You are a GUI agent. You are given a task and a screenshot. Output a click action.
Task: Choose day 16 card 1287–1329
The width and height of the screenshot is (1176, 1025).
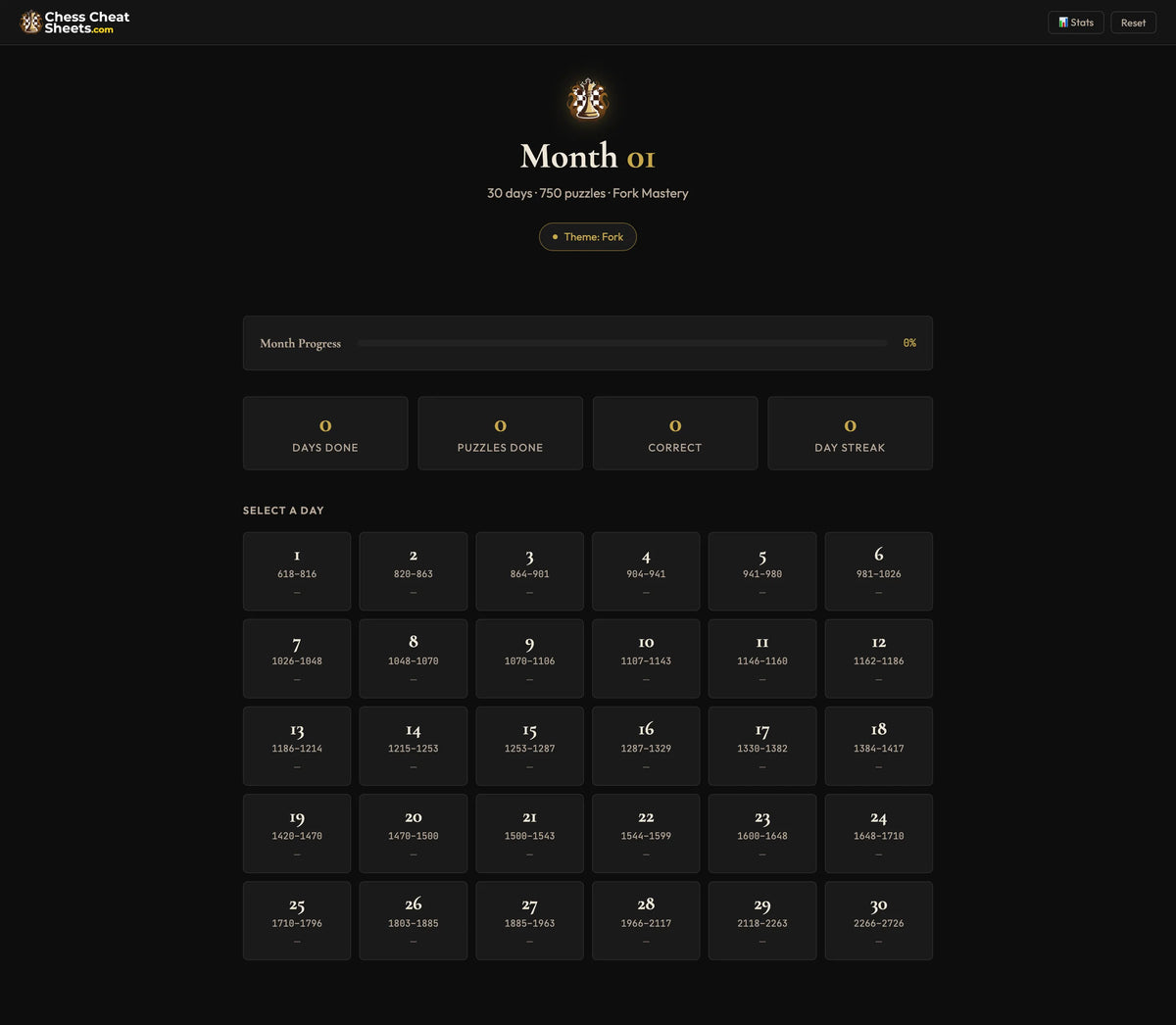coord(646,746)
